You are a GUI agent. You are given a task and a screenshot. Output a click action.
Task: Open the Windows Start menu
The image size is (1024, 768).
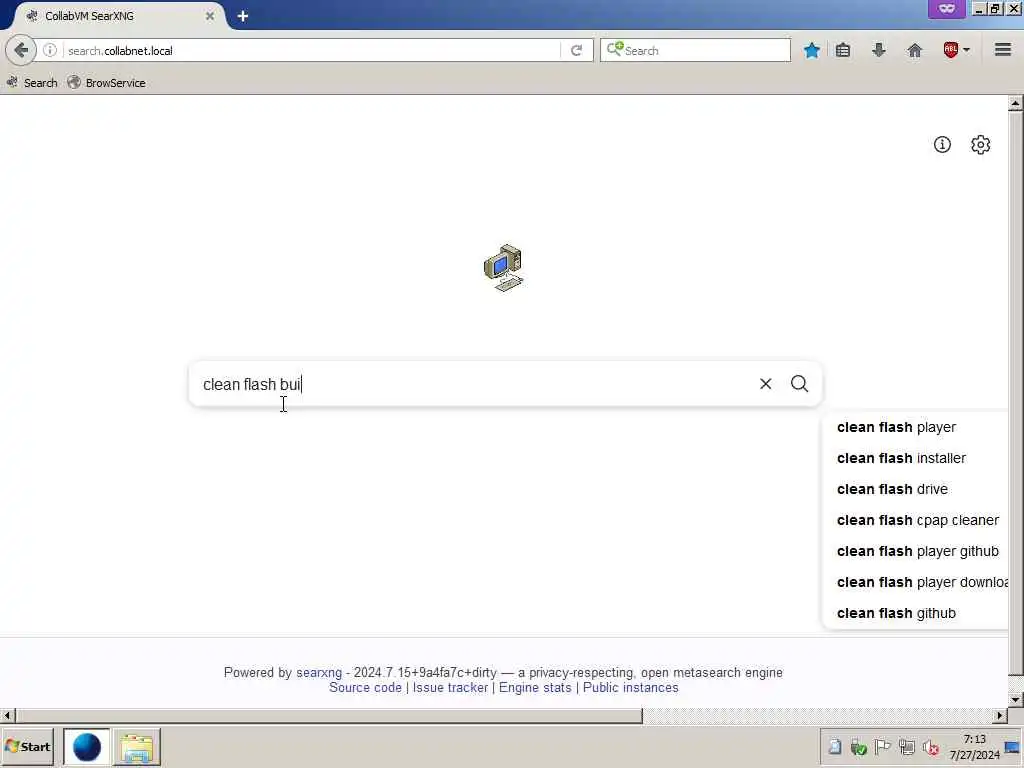click(x=27, y=746)
